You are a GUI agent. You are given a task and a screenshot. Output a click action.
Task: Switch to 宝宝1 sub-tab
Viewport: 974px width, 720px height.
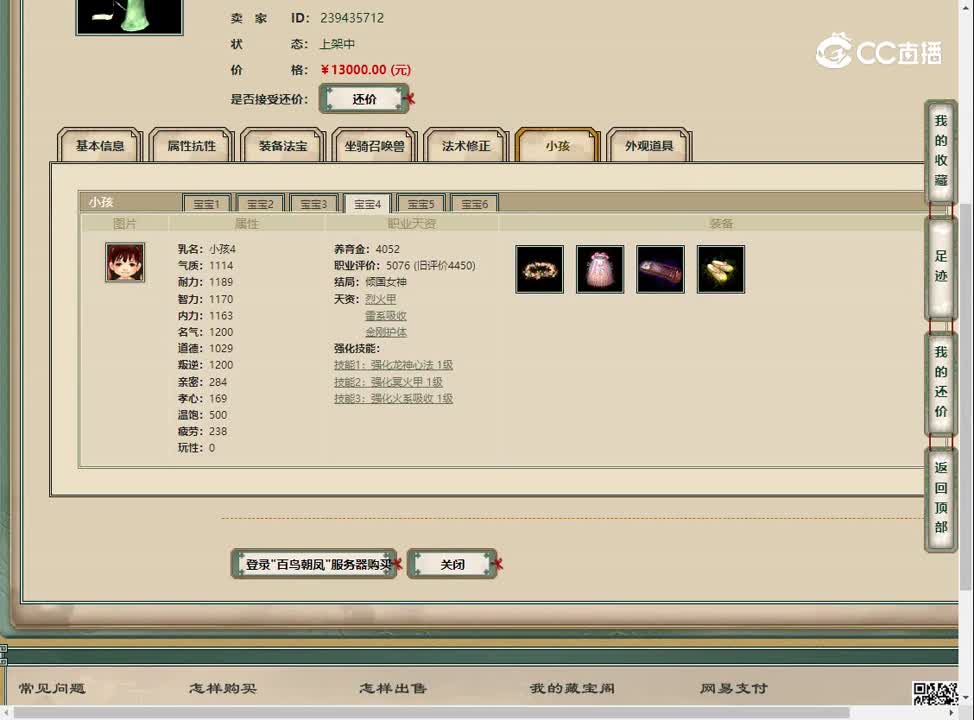pyautogui.click(x=207, y=204)
